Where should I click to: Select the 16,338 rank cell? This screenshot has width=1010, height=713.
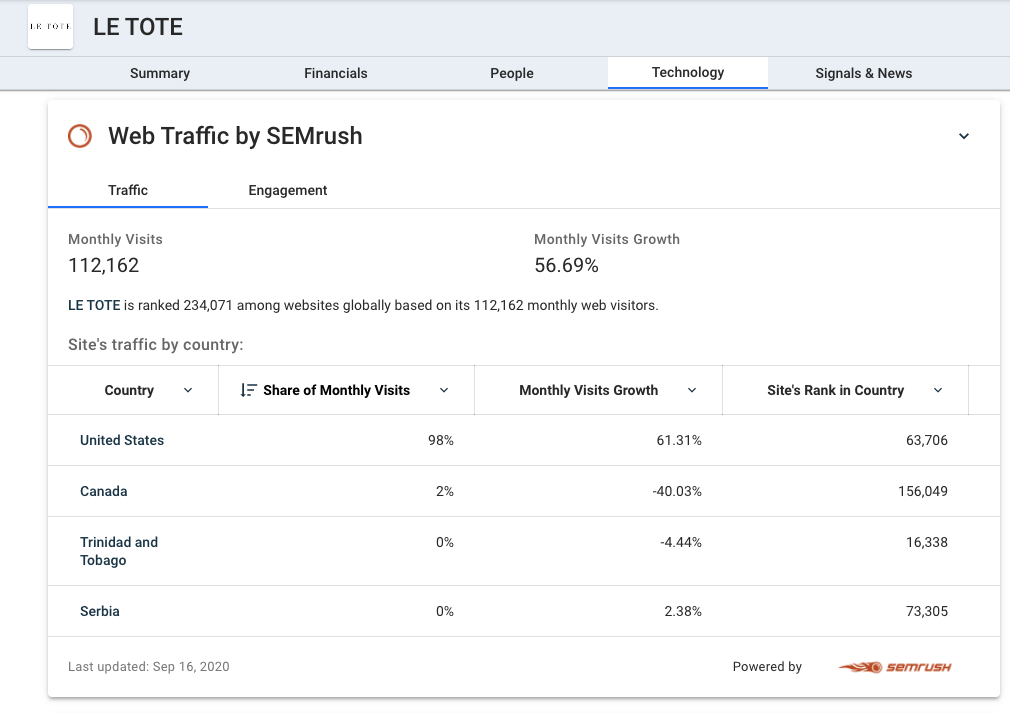(927, 542)
